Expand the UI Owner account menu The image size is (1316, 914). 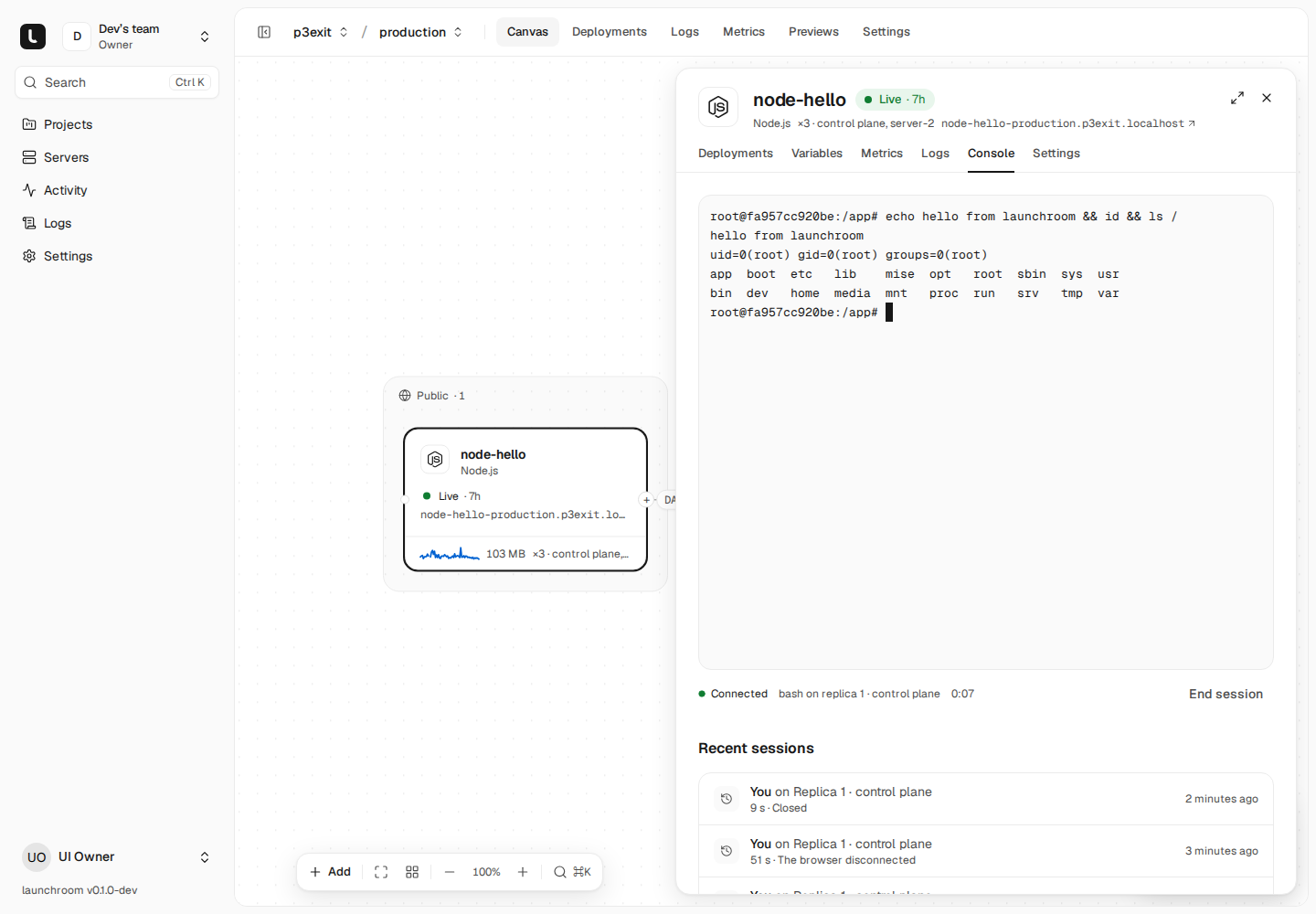[x=205, y=857]
